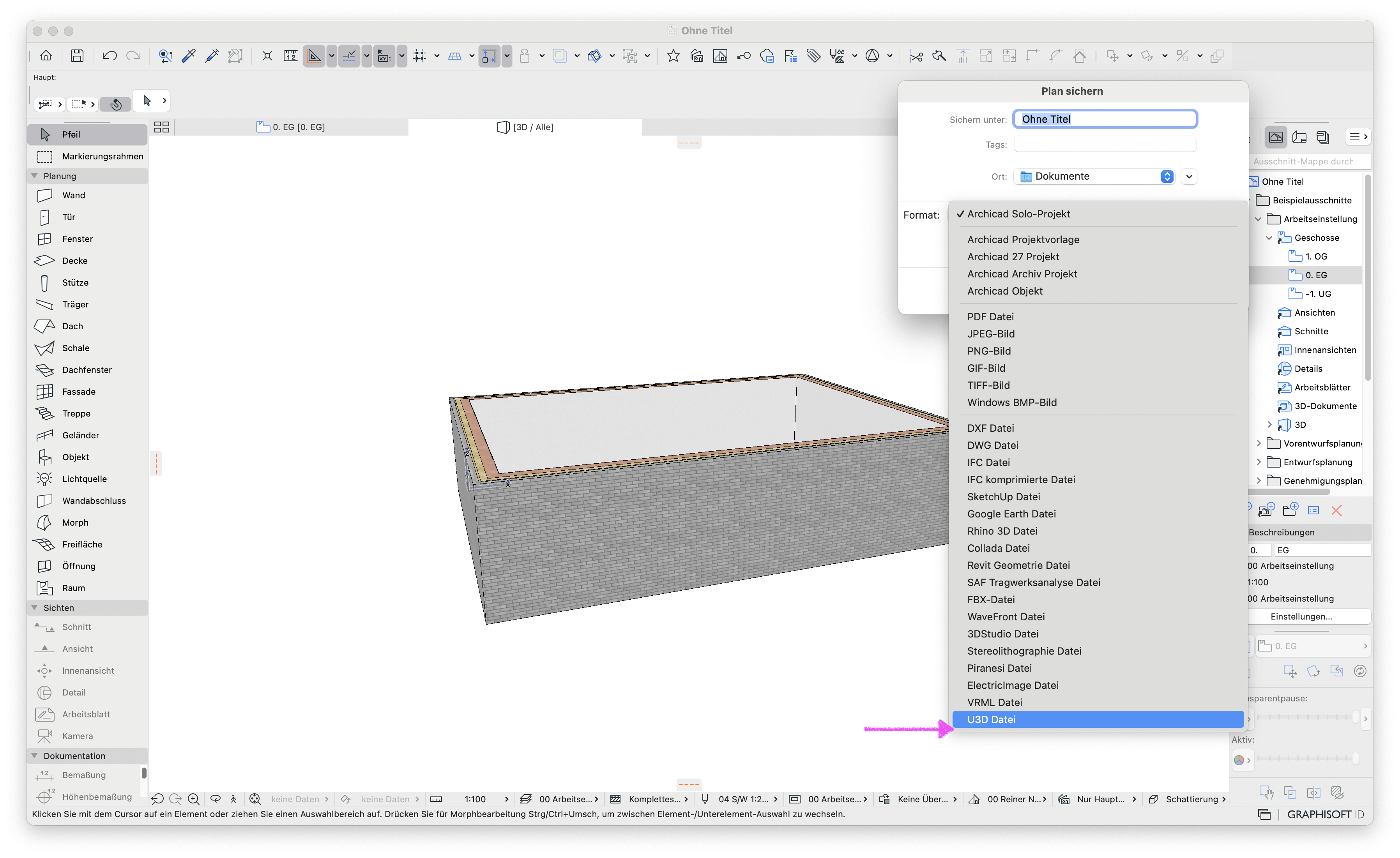
Task: Switch to the 3D / Alle tab
Action: tap(525, 127)
